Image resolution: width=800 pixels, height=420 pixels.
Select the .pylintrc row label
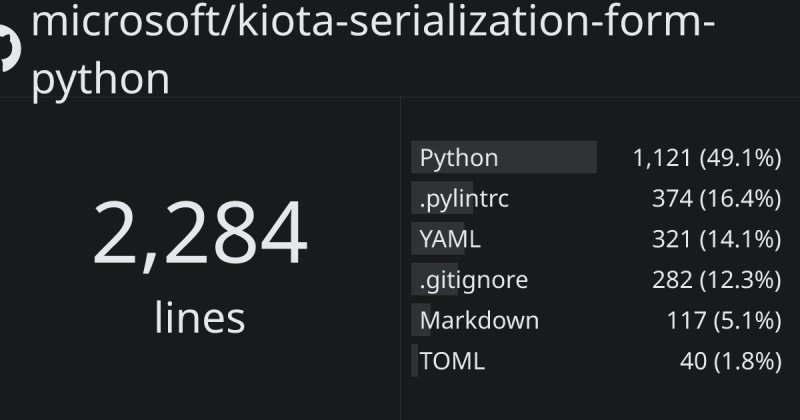coord(464,198)
